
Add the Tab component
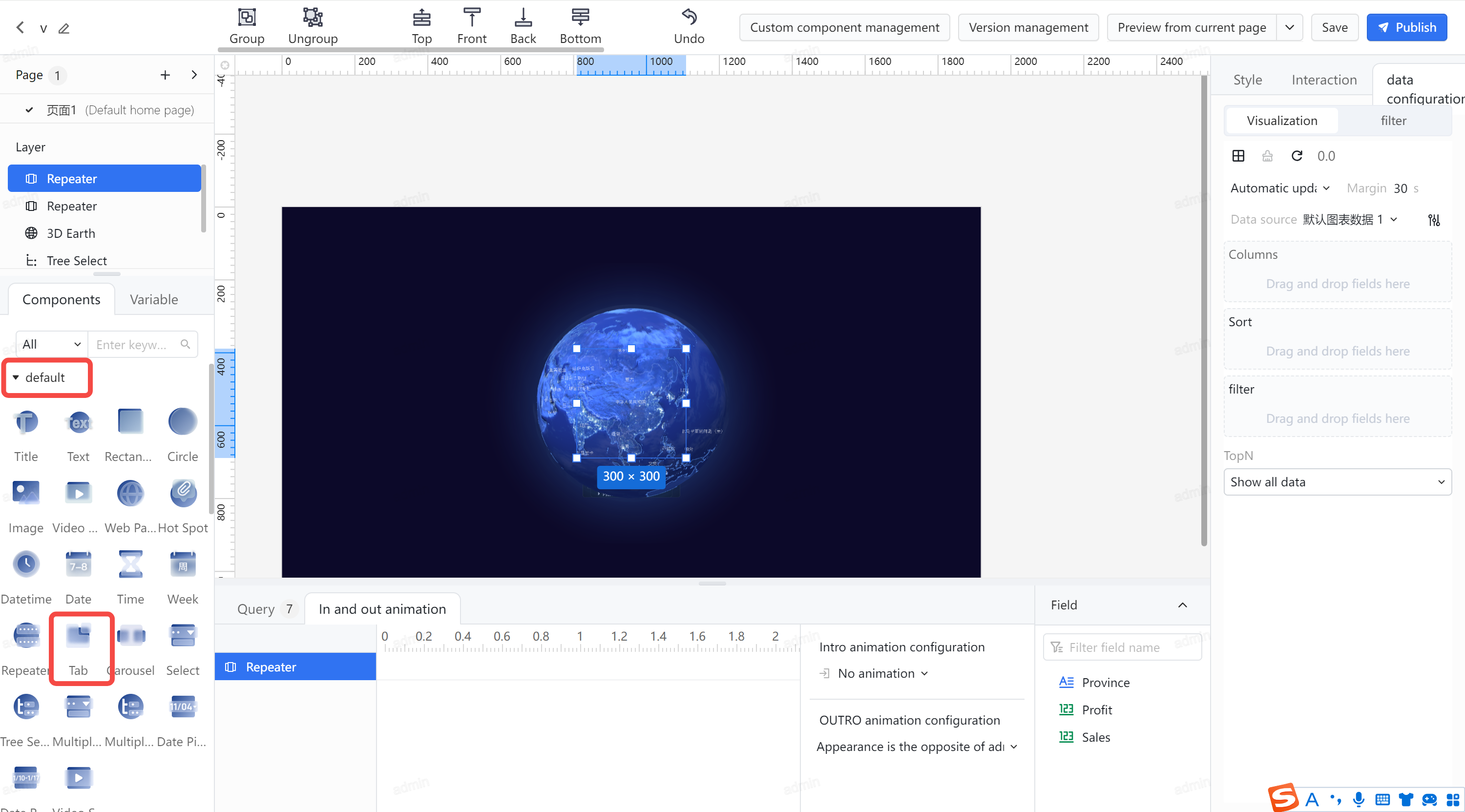[x=79, y=649]
